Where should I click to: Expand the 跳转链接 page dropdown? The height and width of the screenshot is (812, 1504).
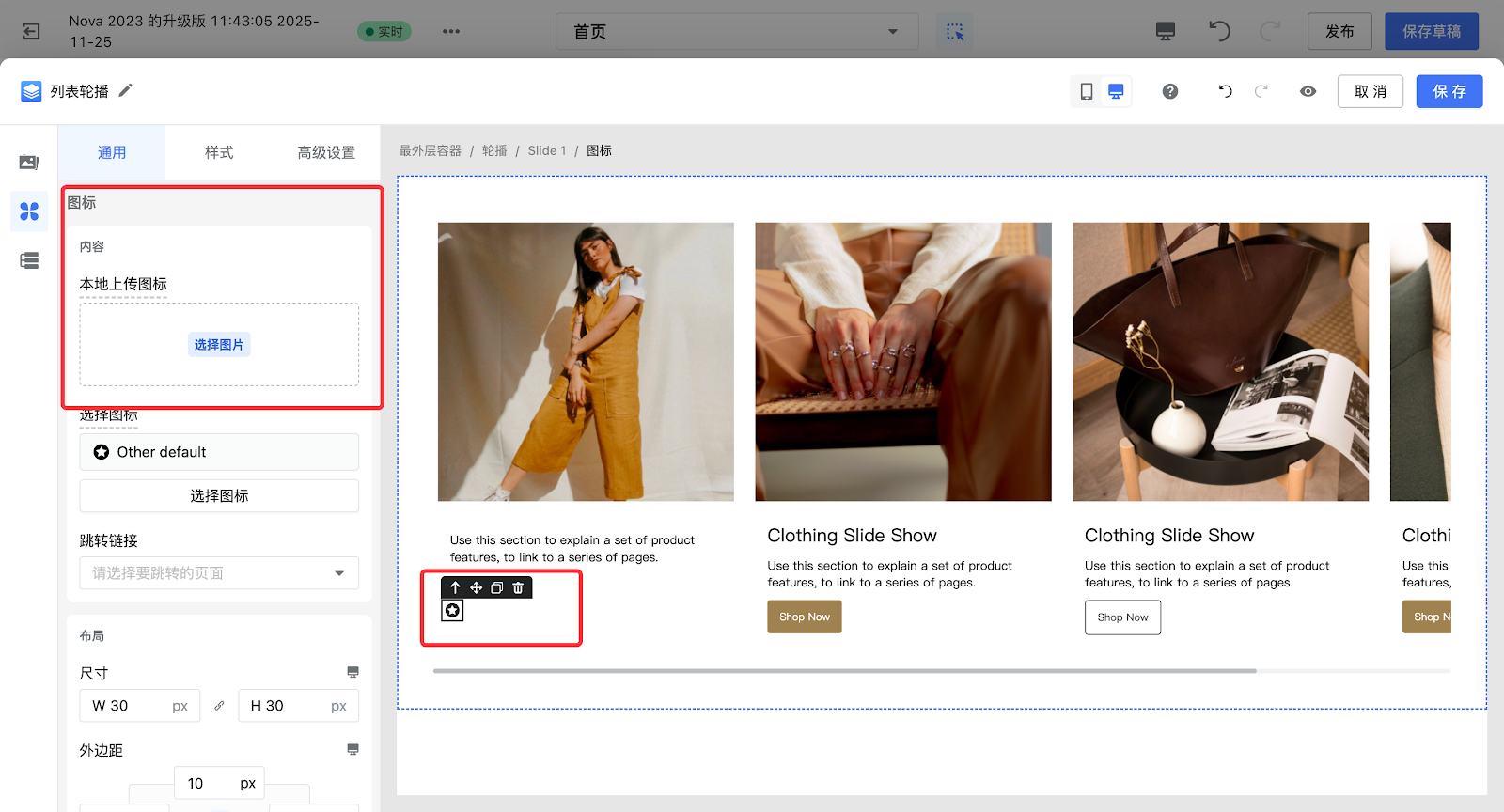click(219, 573)
